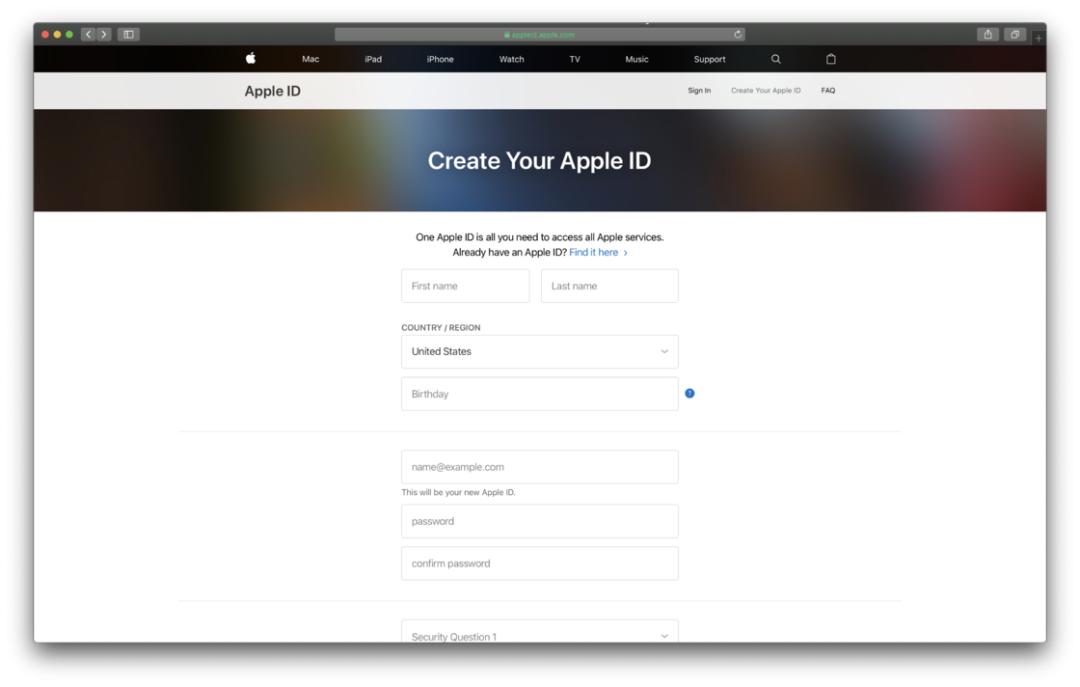Open the search magnifier icon
This screenshot has width=1080, height=687.
pyautogui.click(x=776, y=59)
